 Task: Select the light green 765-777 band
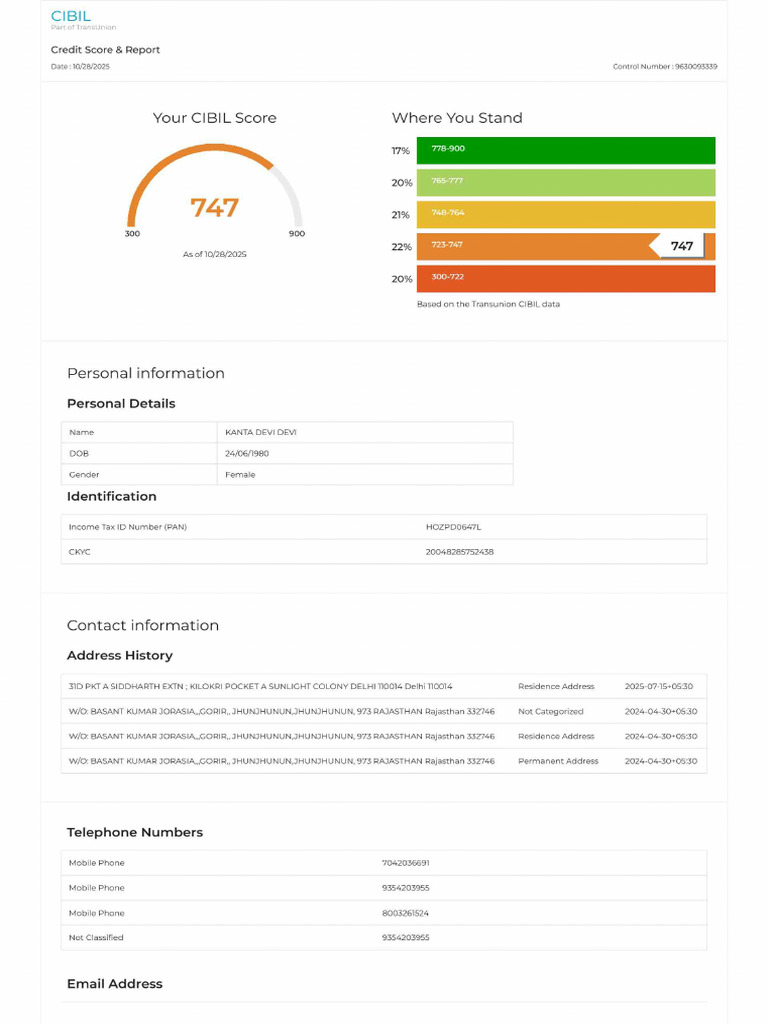566,182
